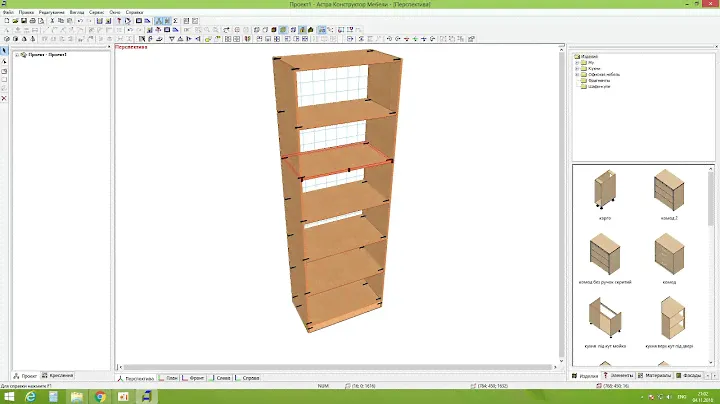
Task: Expand the Офисная мебель folder node
Action: pyautogui.click(x=577, y=73)
